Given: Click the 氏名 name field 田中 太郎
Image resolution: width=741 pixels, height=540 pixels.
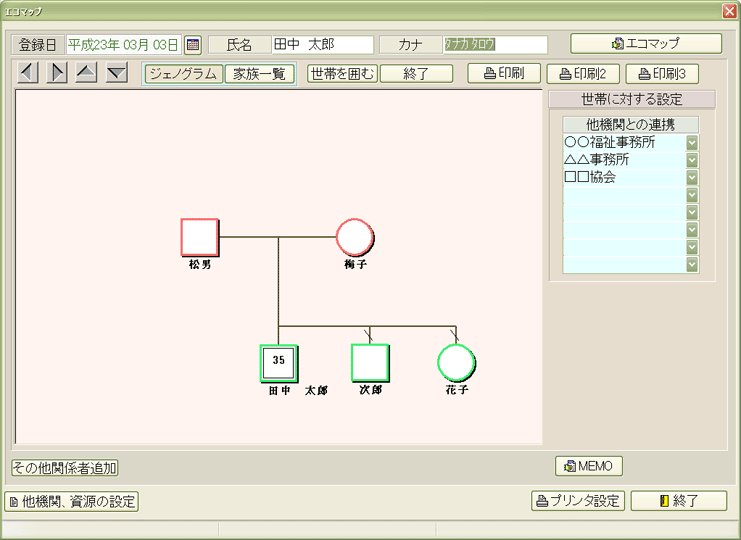Looking at the screenshot, I should click(323, 45).
